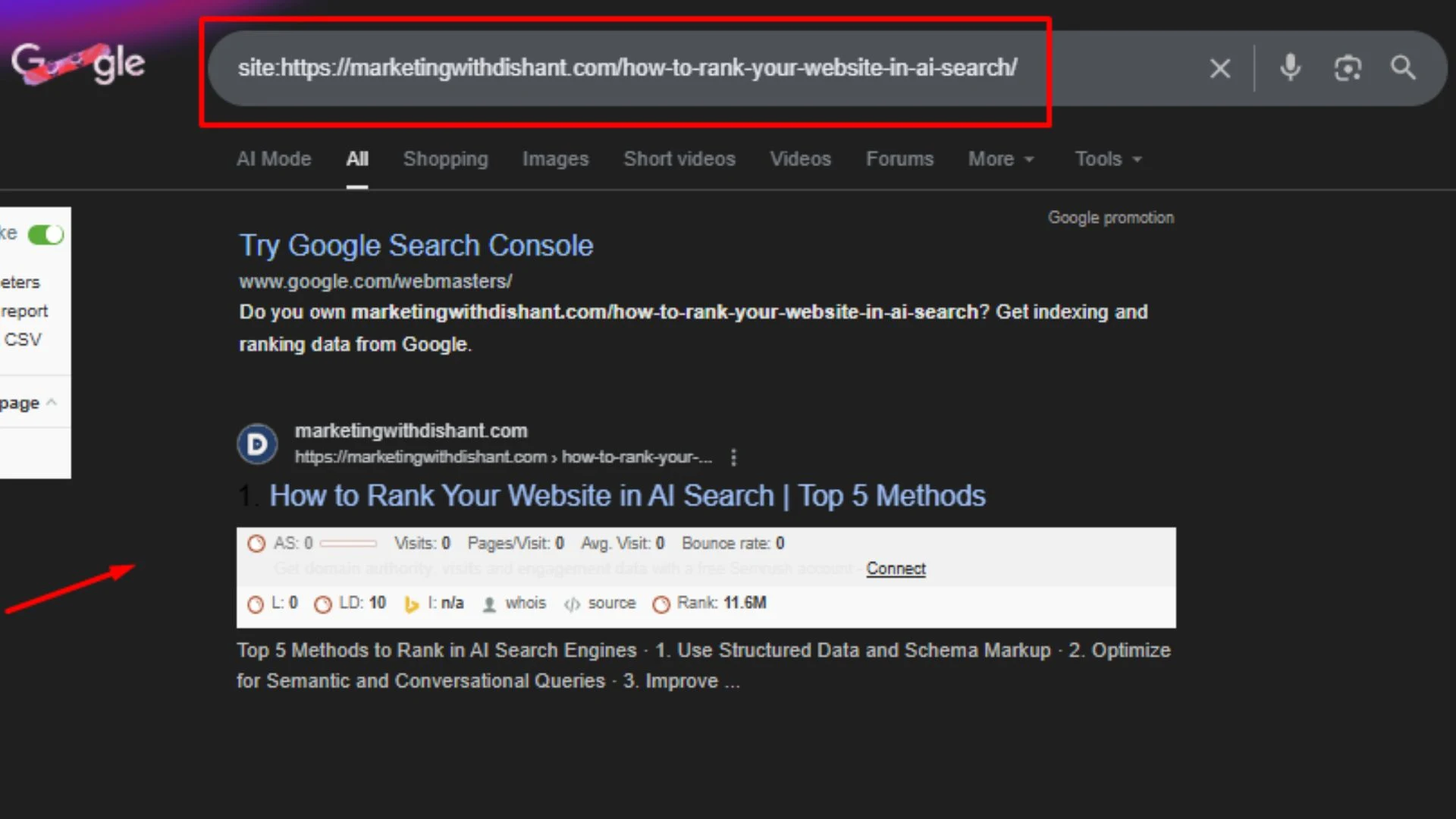Clear the search query with the X icon

click(x=1219, y=68)
